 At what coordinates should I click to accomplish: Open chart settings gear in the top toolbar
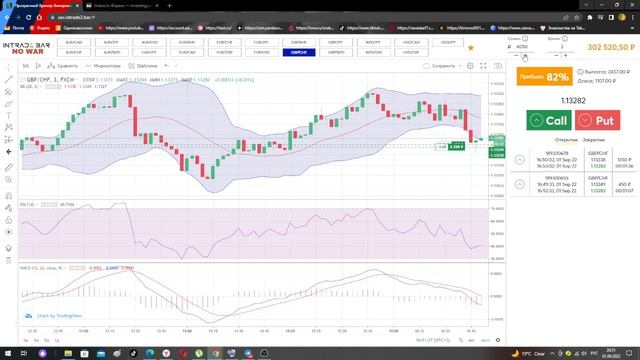tap(470, 66)
